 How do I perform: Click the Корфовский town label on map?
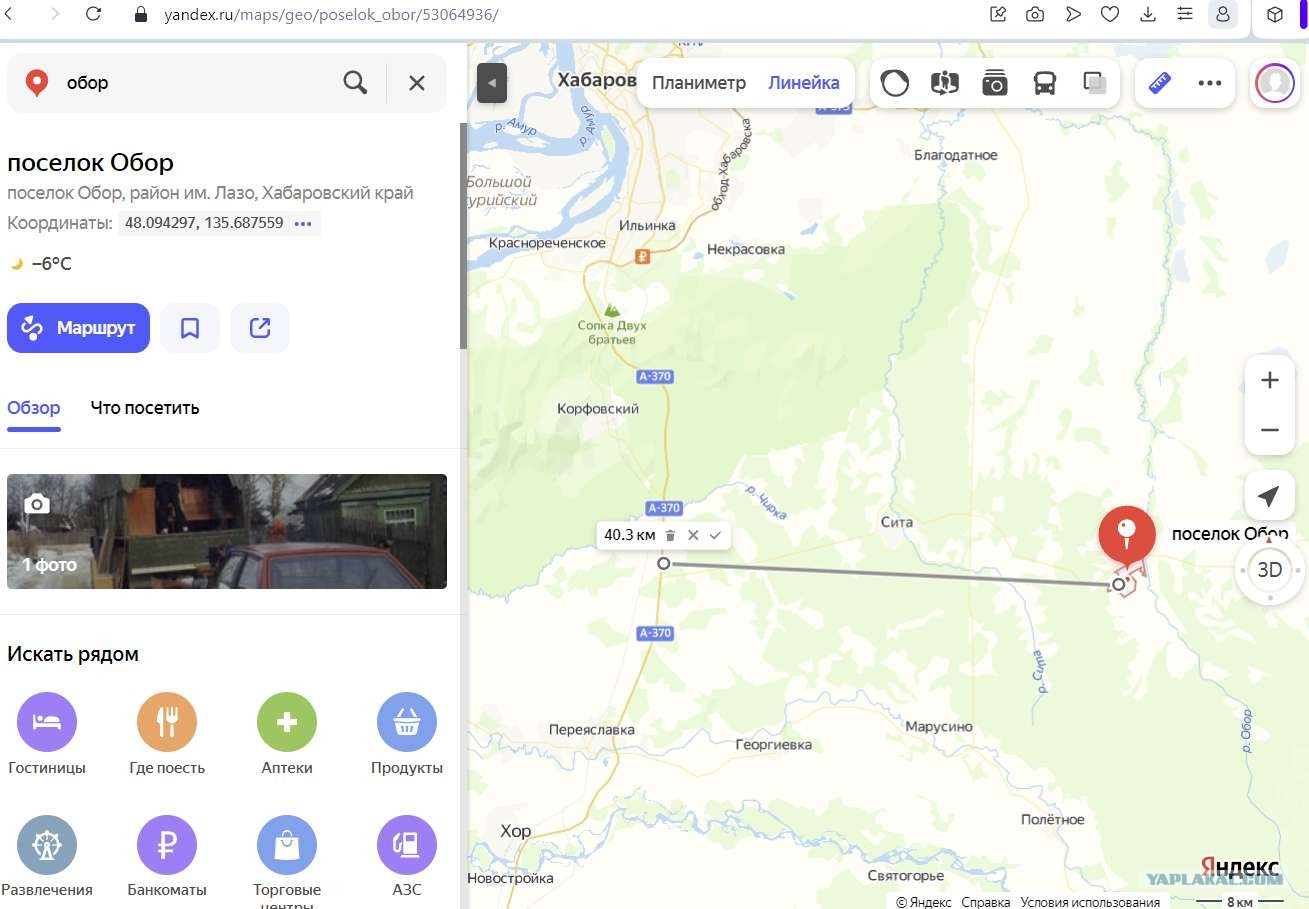(x=598, y=409)
